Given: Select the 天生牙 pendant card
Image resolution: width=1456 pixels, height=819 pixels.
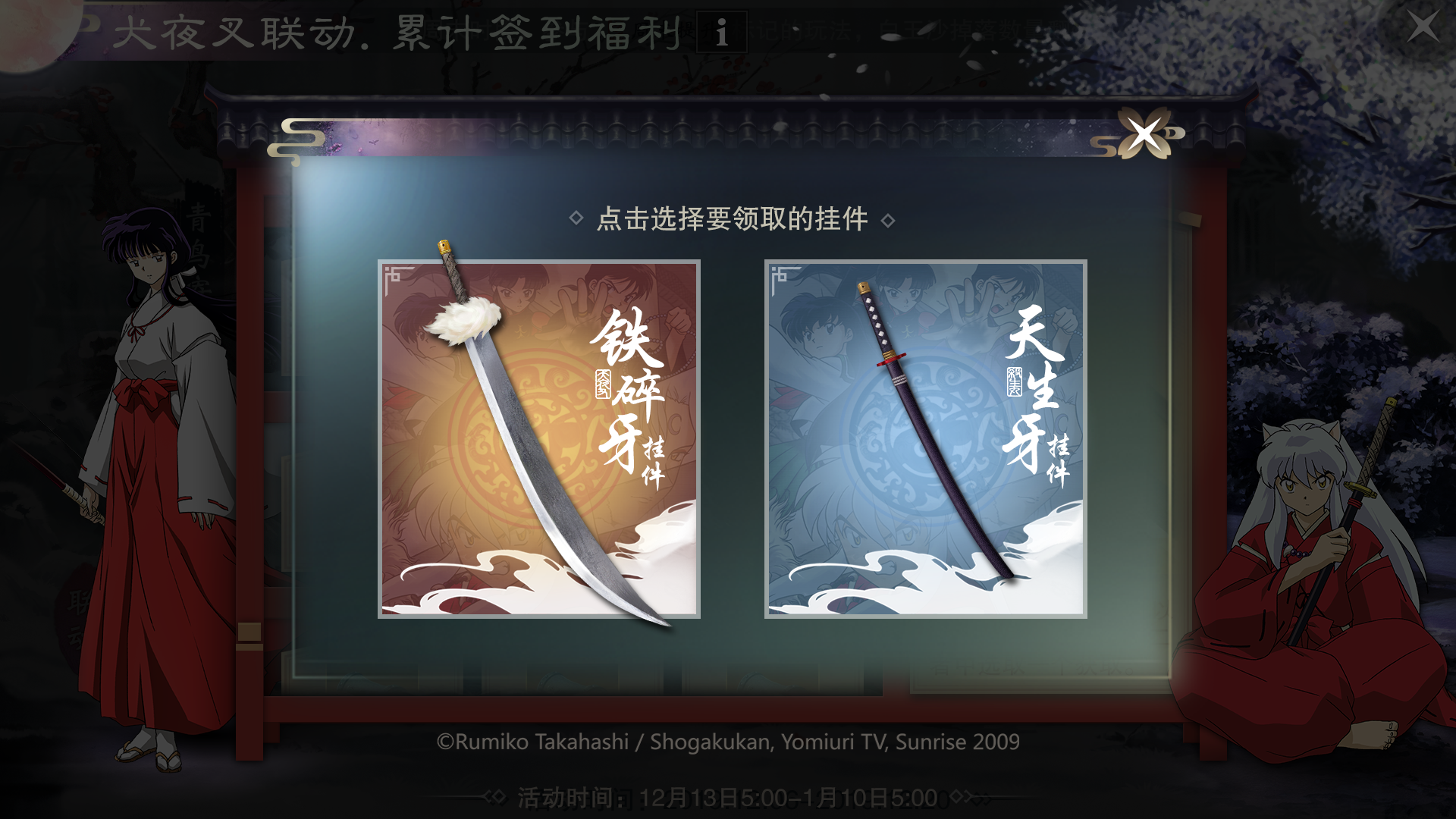Looking at the screenshot, I should (926, 439).
